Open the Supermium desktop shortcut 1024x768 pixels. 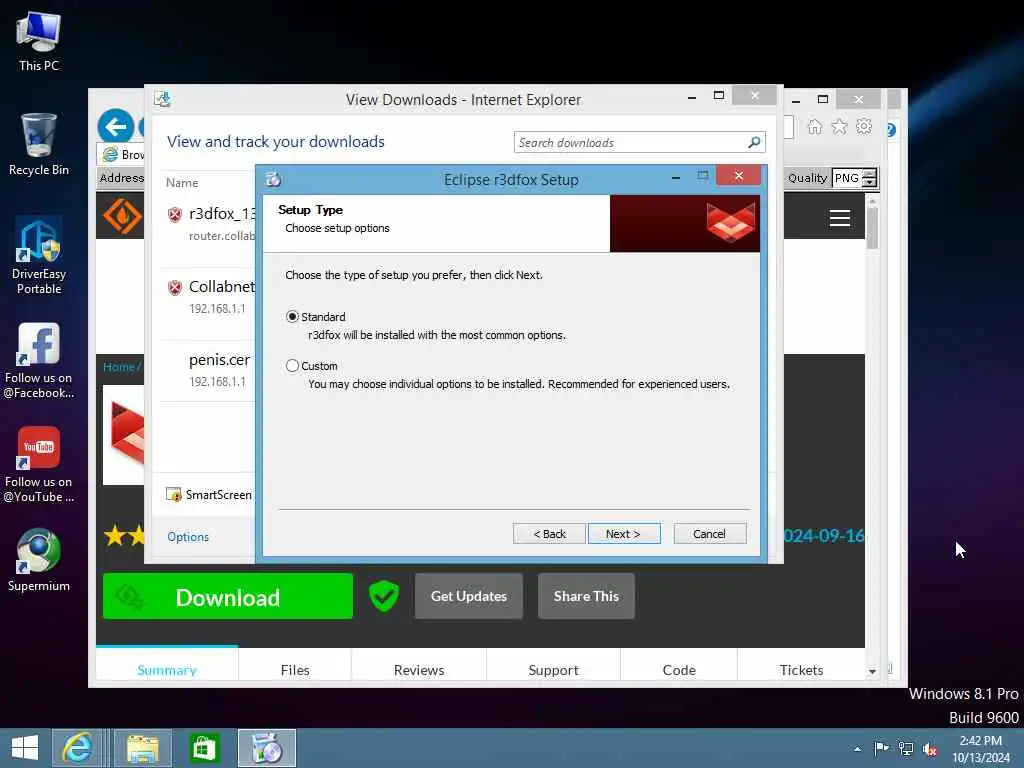[x=39, y=560]
